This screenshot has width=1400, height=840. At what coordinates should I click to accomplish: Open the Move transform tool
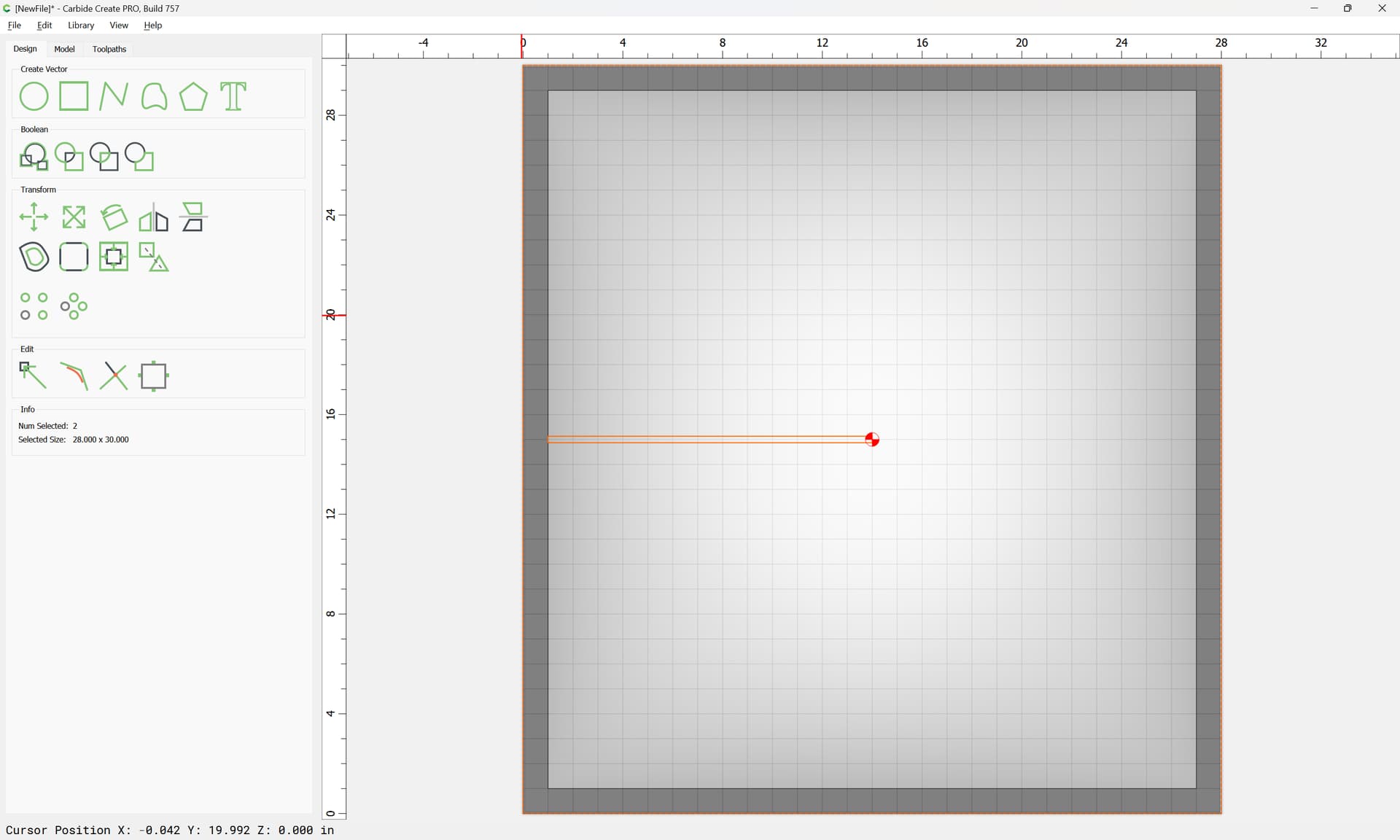point(34,217)
